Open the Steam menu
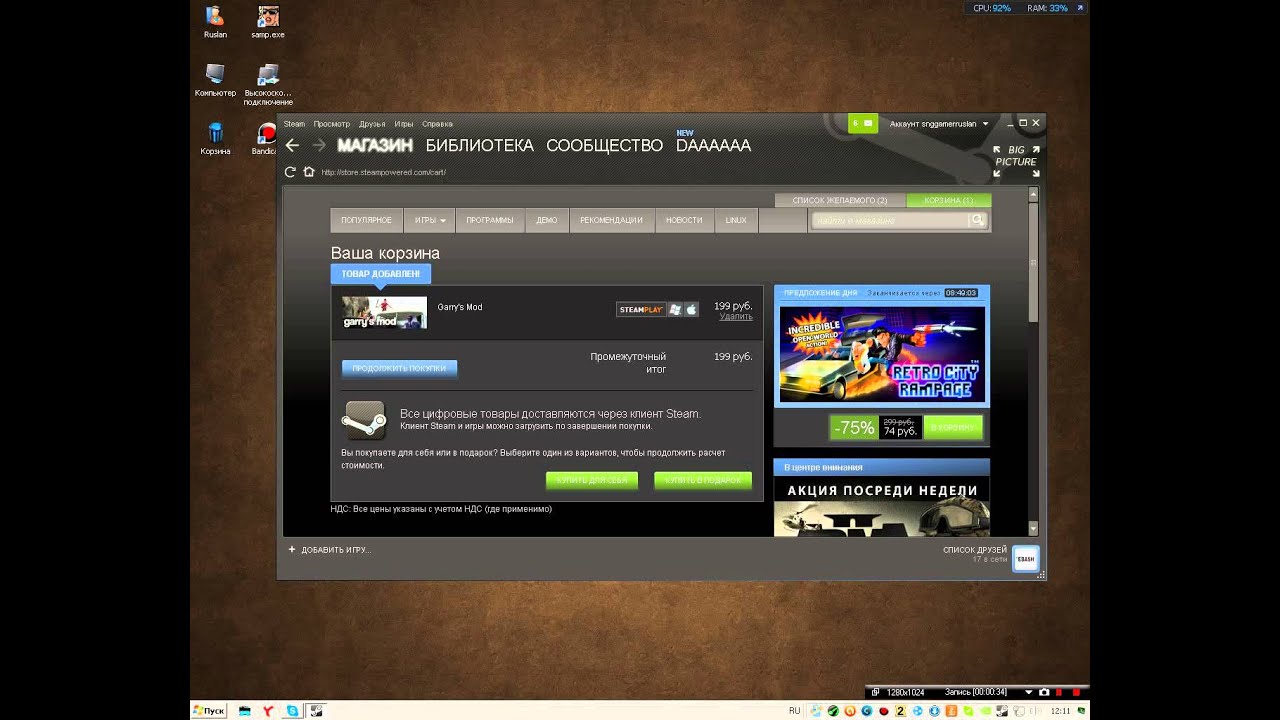This screenshot has width=1280, height=720. (x=294, y=124)
